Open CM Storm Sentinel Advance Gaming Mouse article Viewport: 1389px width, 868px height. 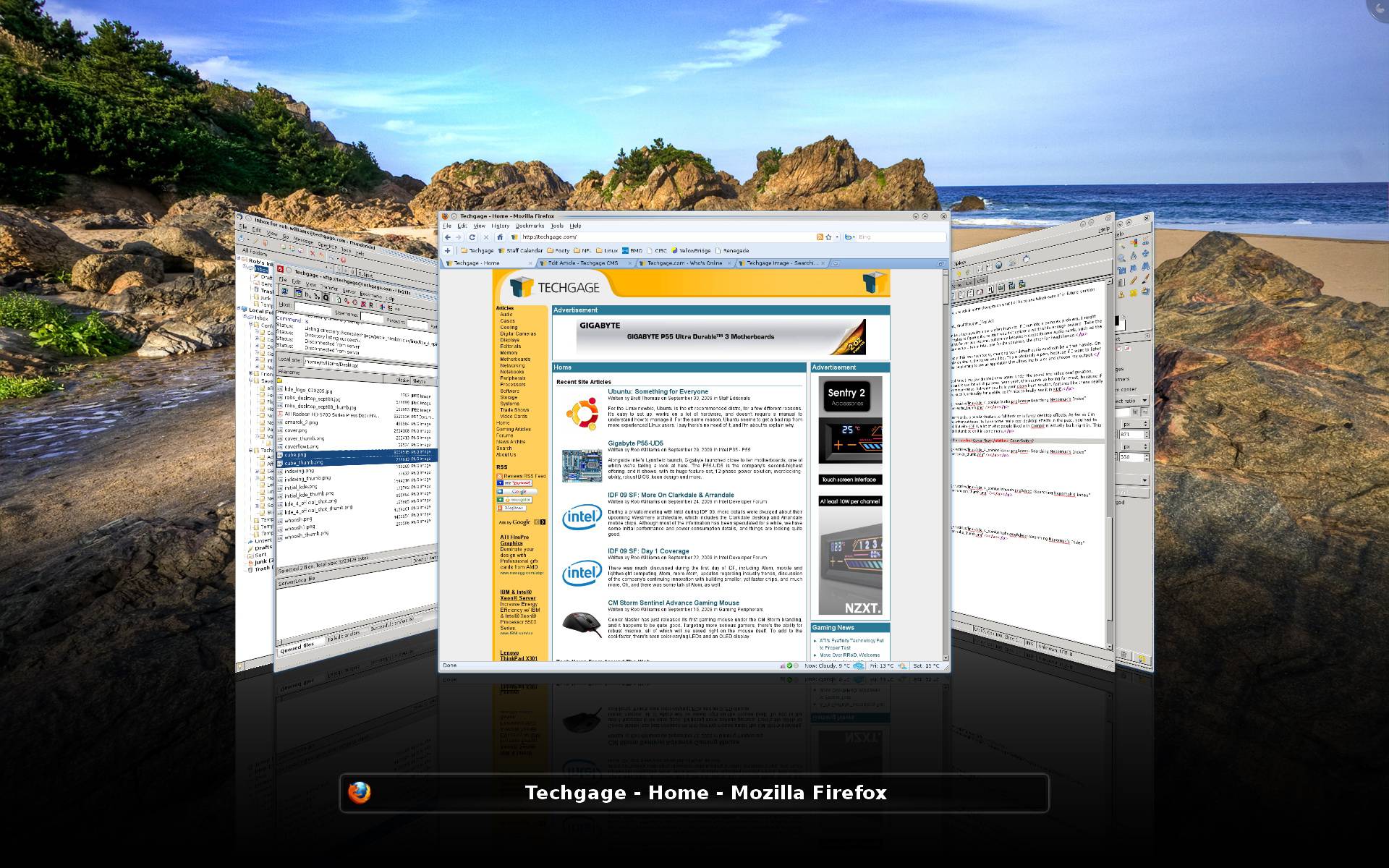(674, 603)
